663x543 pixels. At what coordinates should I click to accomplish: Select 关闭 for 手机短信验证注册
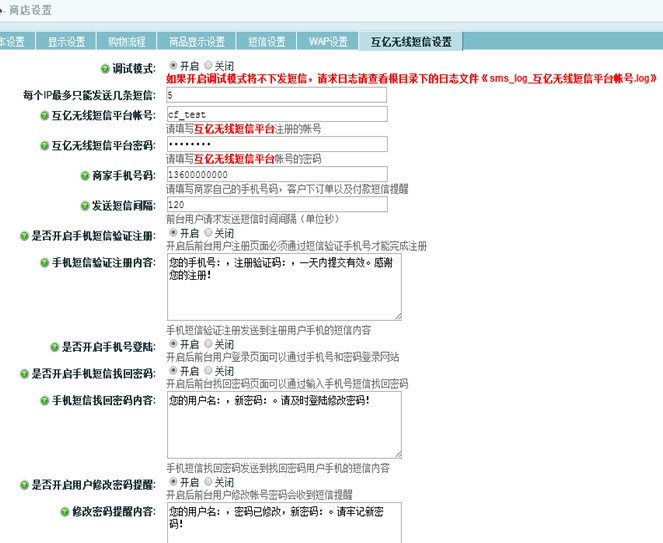(208, 232)
